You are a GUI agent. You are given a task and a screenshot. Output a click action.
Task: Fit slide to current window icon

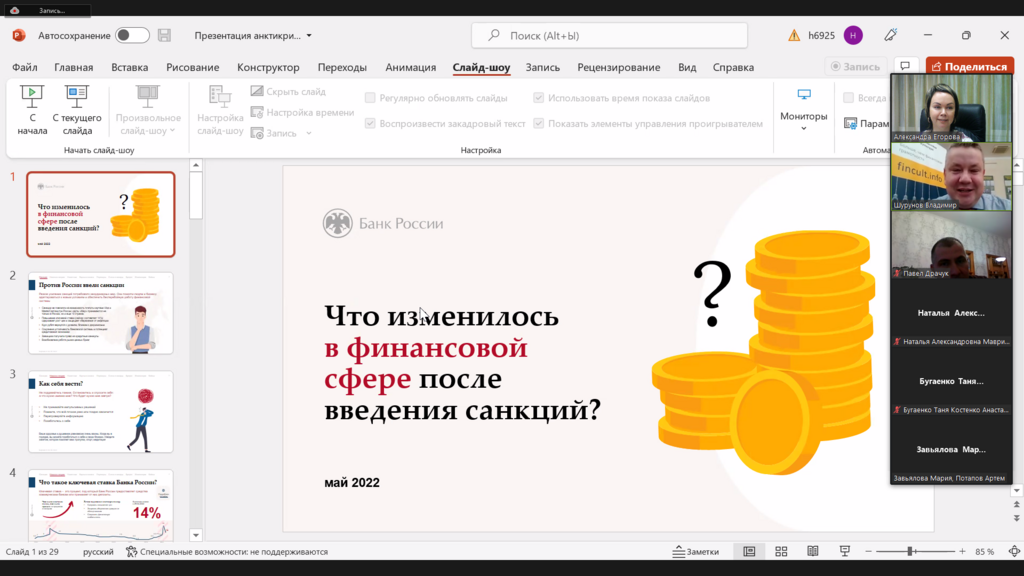1014,552
